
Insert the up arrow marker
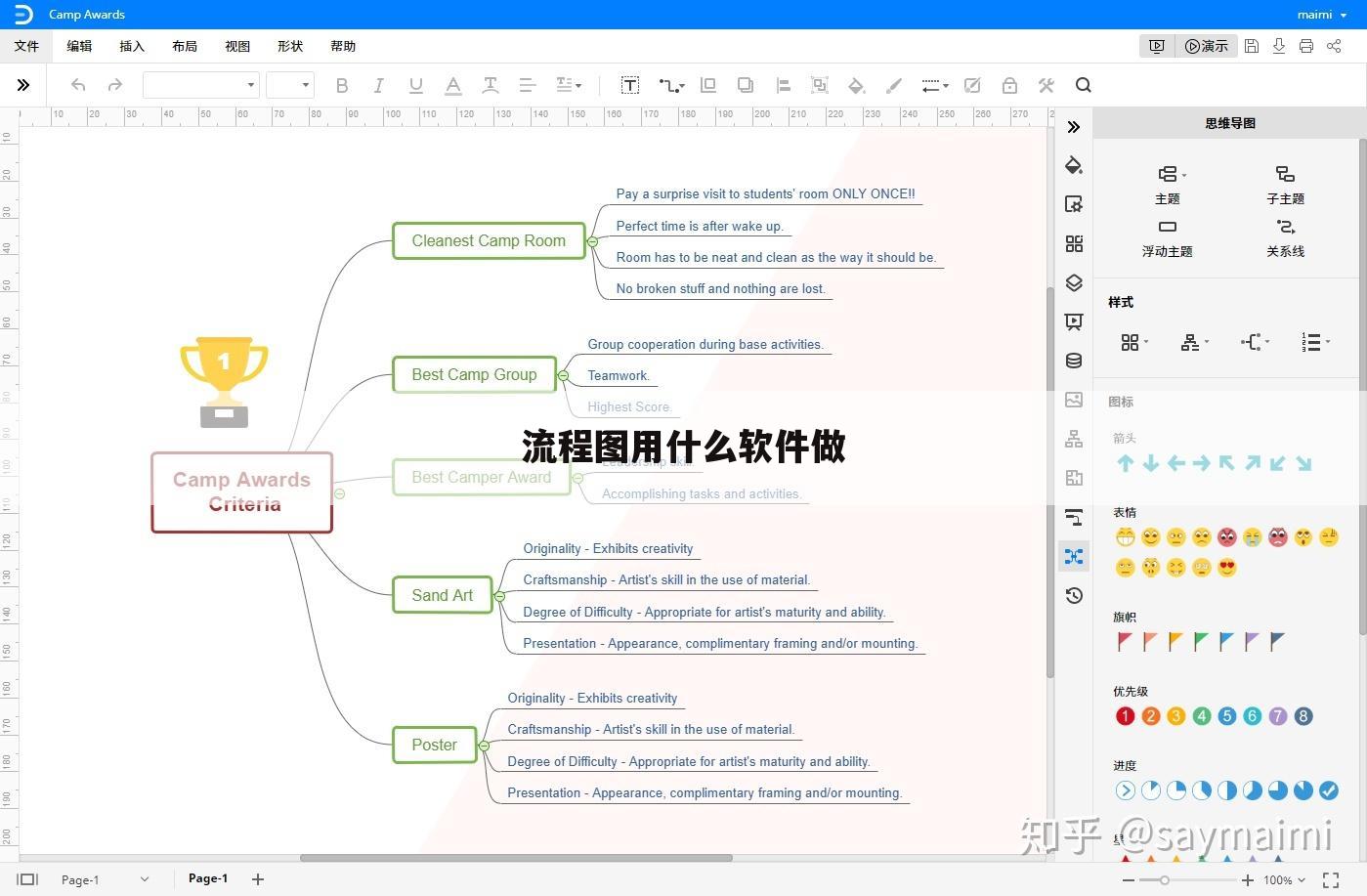coord(1126,464)
